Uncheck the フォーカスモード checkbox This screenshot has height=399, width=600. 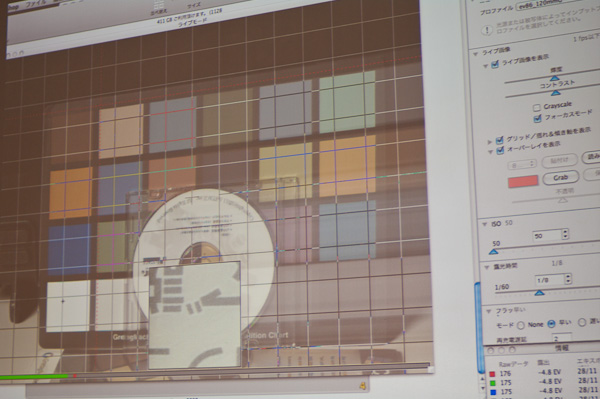click(x=537, y=119)
